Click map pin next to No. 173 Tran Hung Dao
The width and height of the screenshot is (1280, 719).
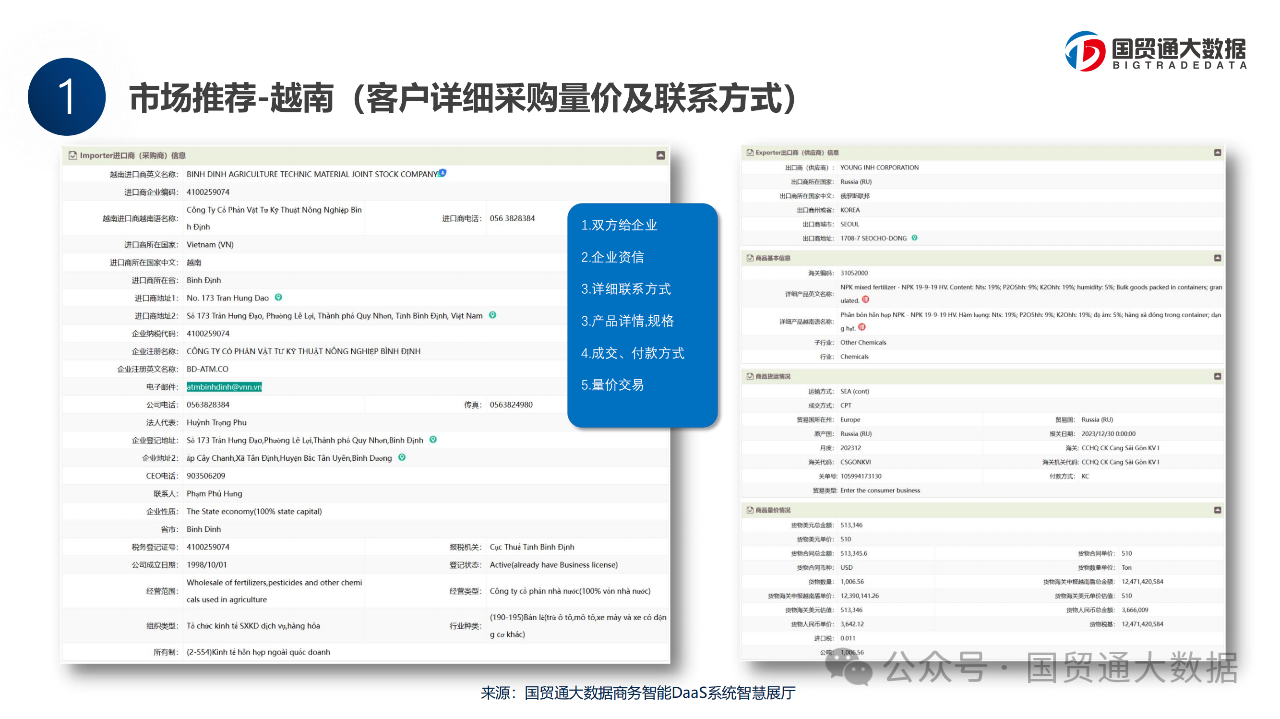[x=278, y=297]
